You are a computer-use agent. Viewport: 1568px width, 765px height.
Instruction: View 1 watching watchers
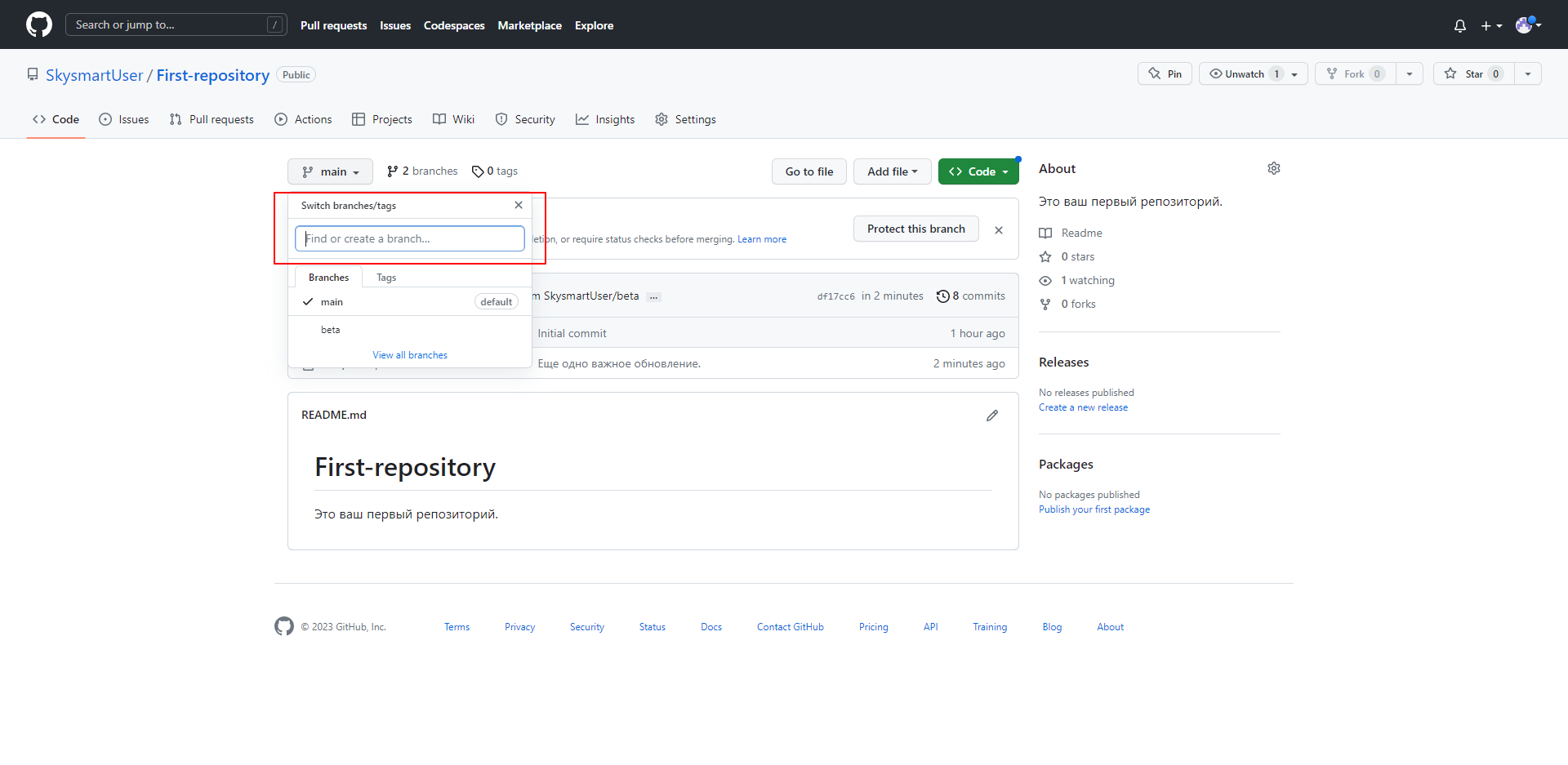(1076, 280)
